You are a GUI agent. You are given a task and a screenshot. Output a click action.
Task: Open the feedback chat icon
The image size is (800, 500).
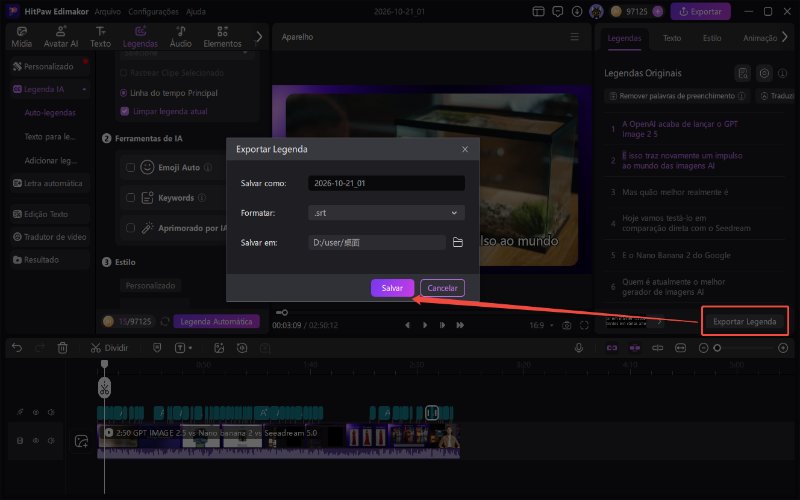pyautogui.click(x=558, y=11)
